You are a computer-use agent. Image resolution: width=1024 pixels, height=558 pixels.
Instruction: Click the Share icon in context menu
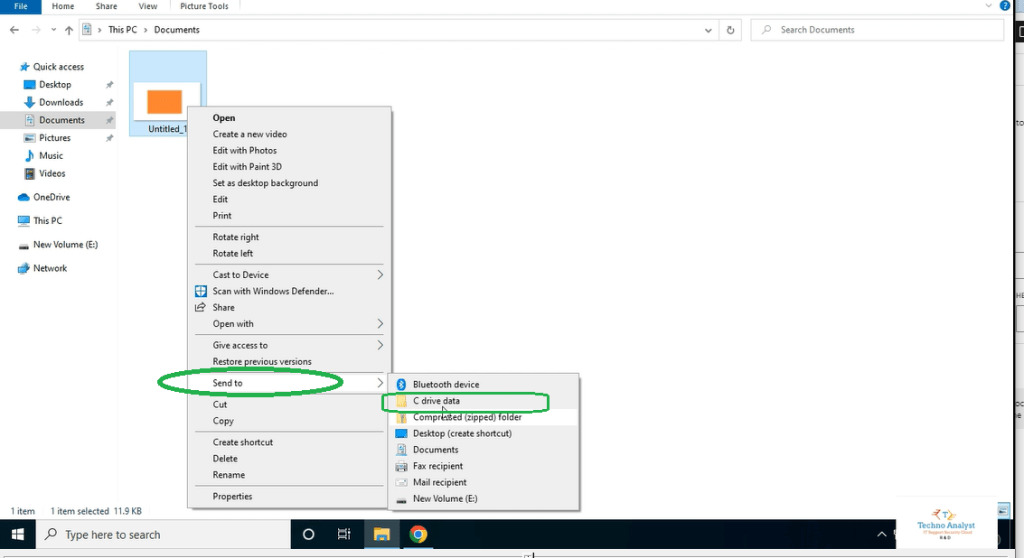201,307
